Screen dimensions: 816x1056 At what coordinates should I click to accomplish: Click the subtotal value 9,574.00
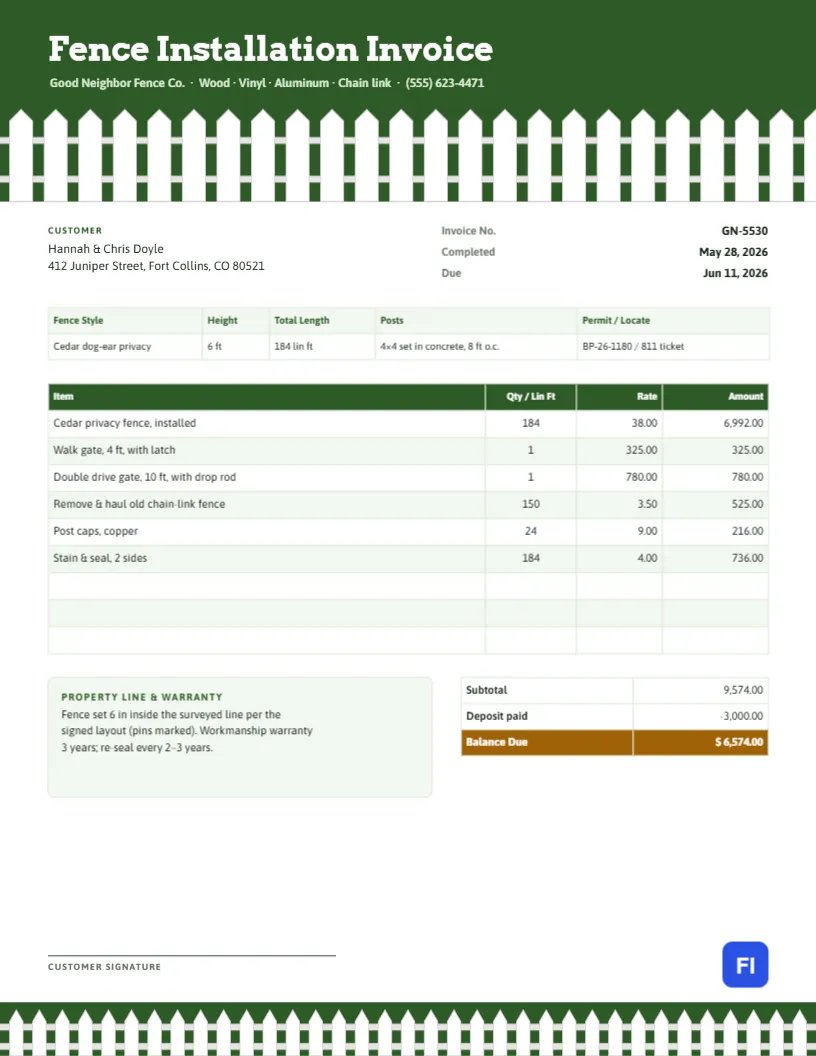coord(743,690)
